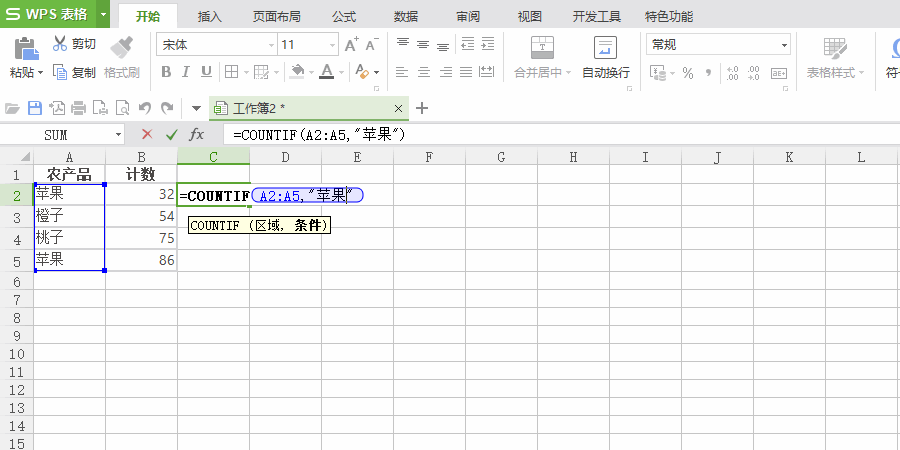Click the redo arrow
Screen dimensions: 900x450
click(x=167, y=108)
